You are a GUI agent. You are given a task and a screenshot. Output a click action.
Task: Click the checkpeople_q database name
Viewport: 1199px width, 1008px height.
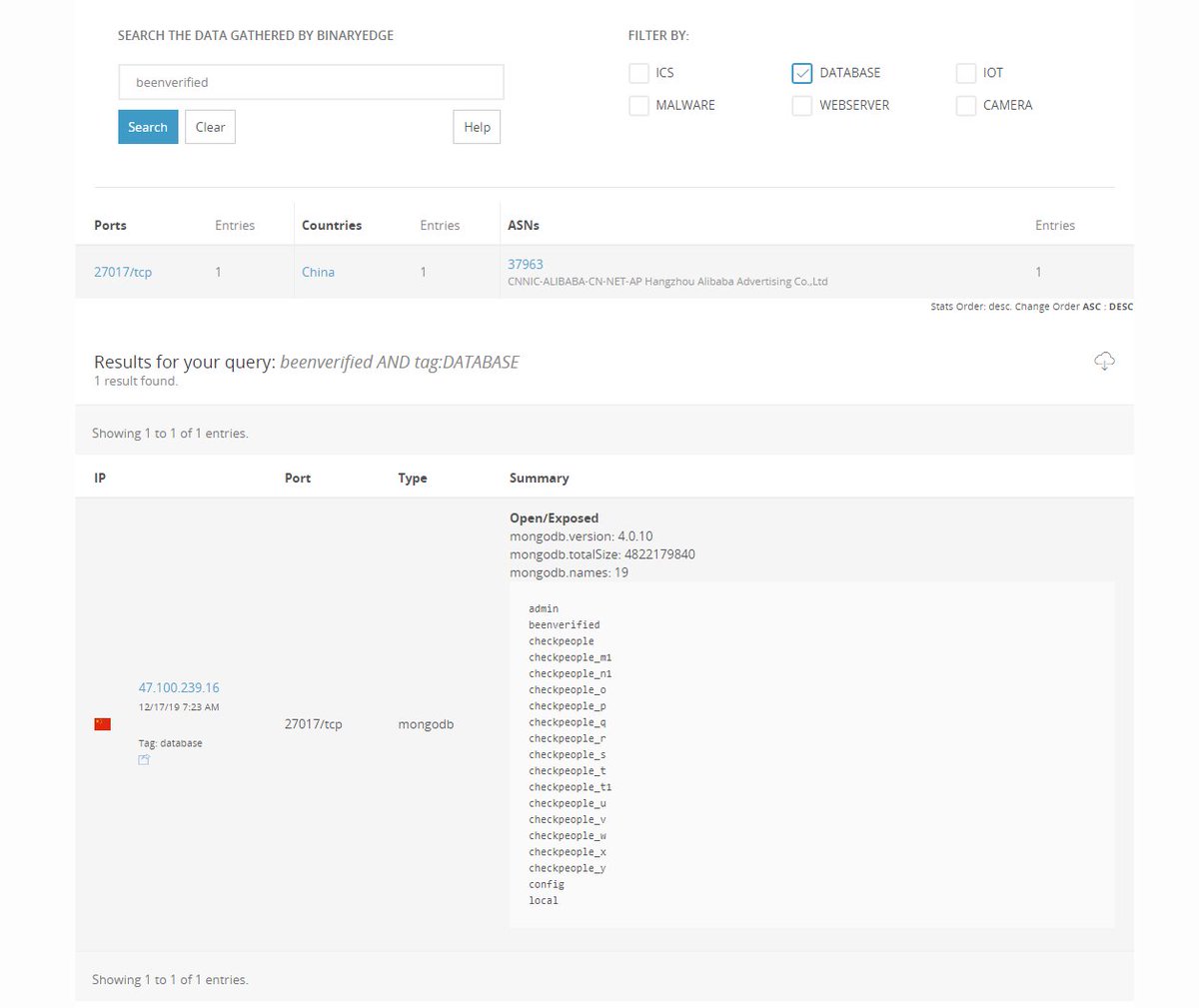click(x=568, y=721)
